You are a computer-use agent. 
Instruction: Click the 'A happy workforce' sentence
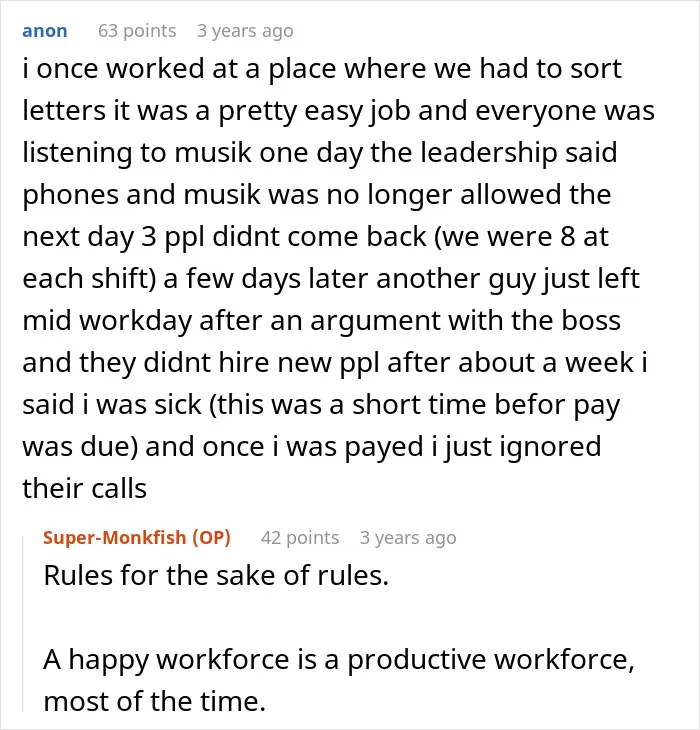pos(339,680)
